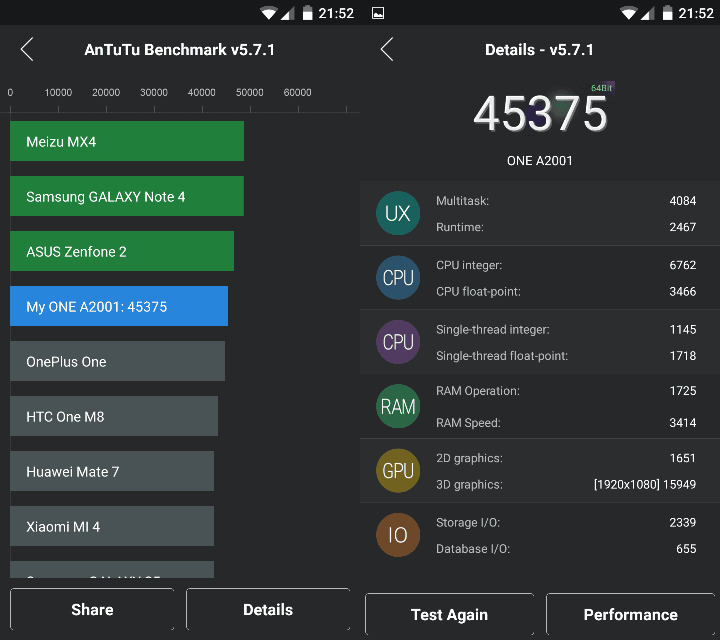Image resolution: width=722 pixels, height=640 pixels.
Task: Tap the total score 45375
Action: point(540,114)
